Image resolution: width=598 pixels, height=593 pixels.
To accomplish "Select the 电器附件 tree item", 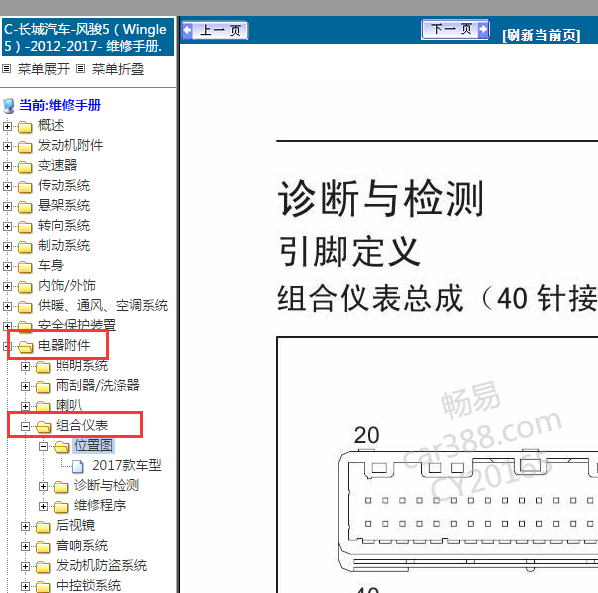I will (64, 345).
